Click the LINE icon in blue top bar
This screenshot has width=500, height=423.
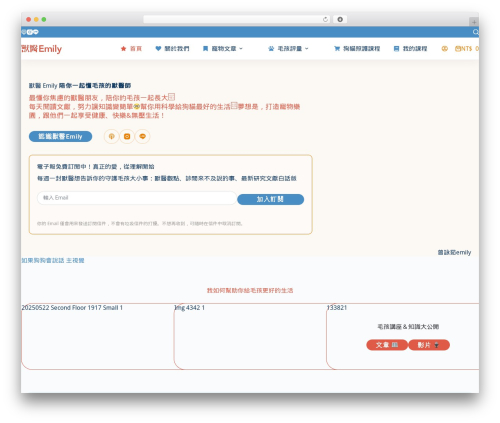[36, 32]
